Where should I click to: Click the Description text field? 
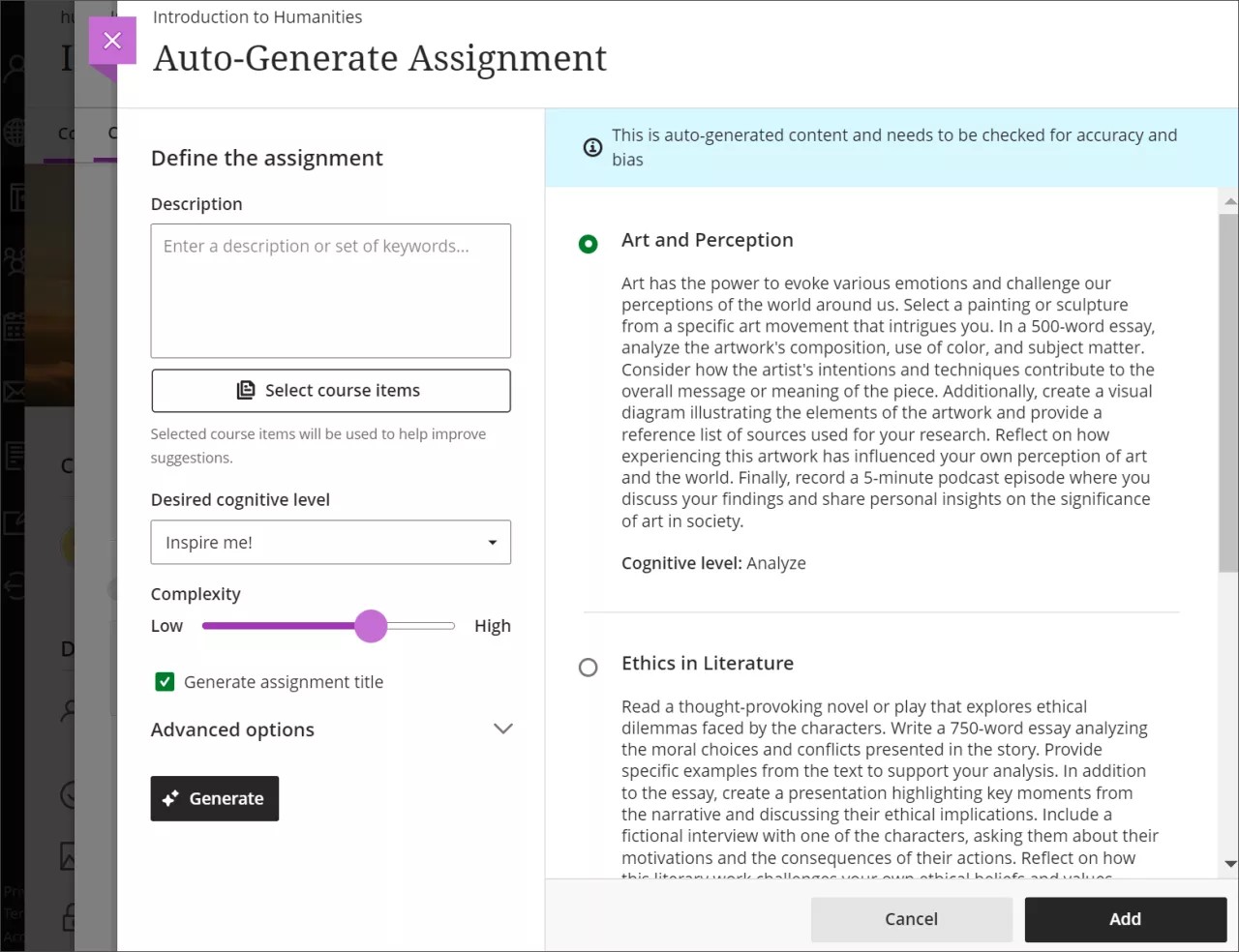(330, 290)
